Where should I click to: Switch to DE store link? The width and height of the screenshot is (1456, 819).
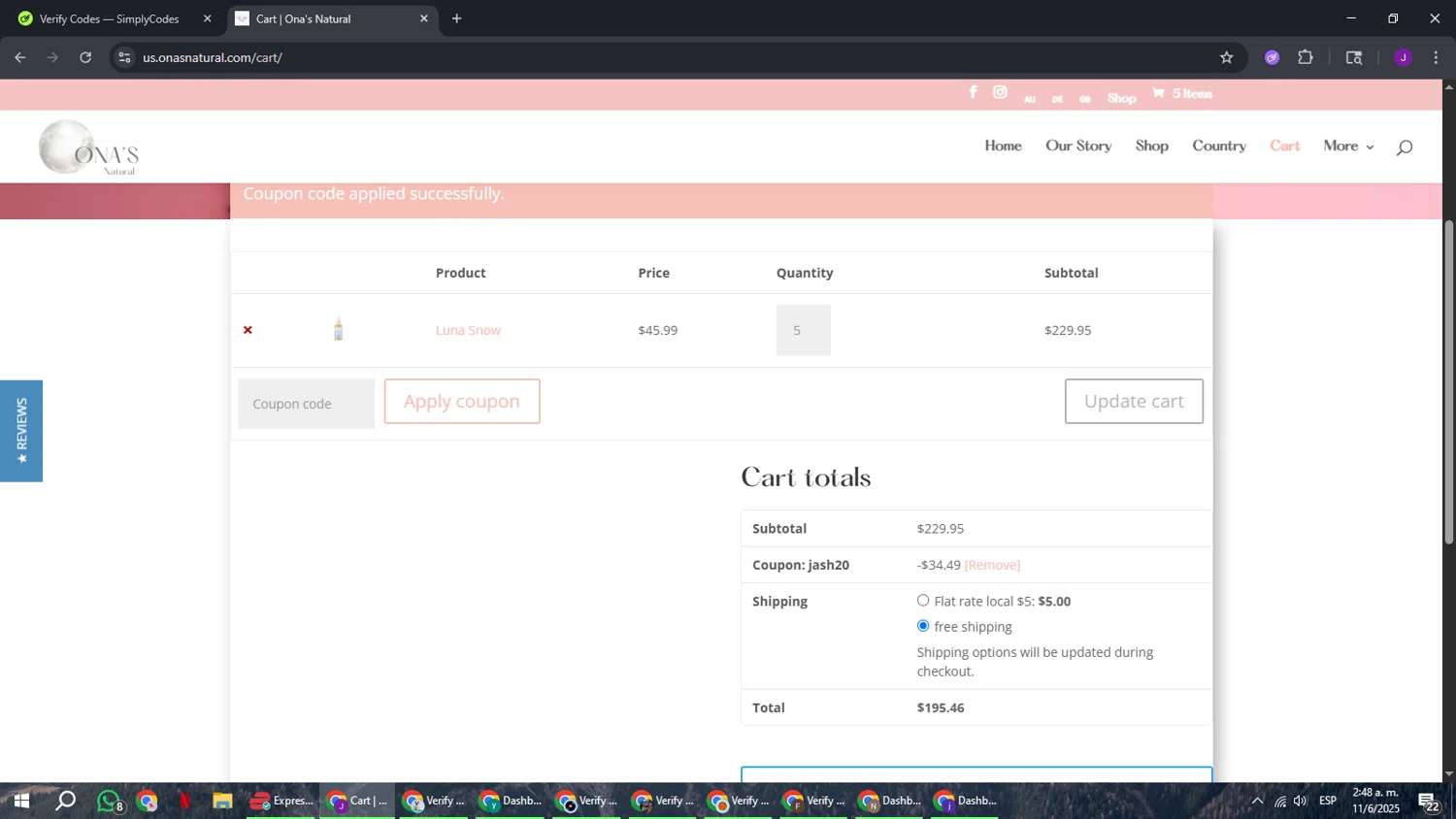1057,99
